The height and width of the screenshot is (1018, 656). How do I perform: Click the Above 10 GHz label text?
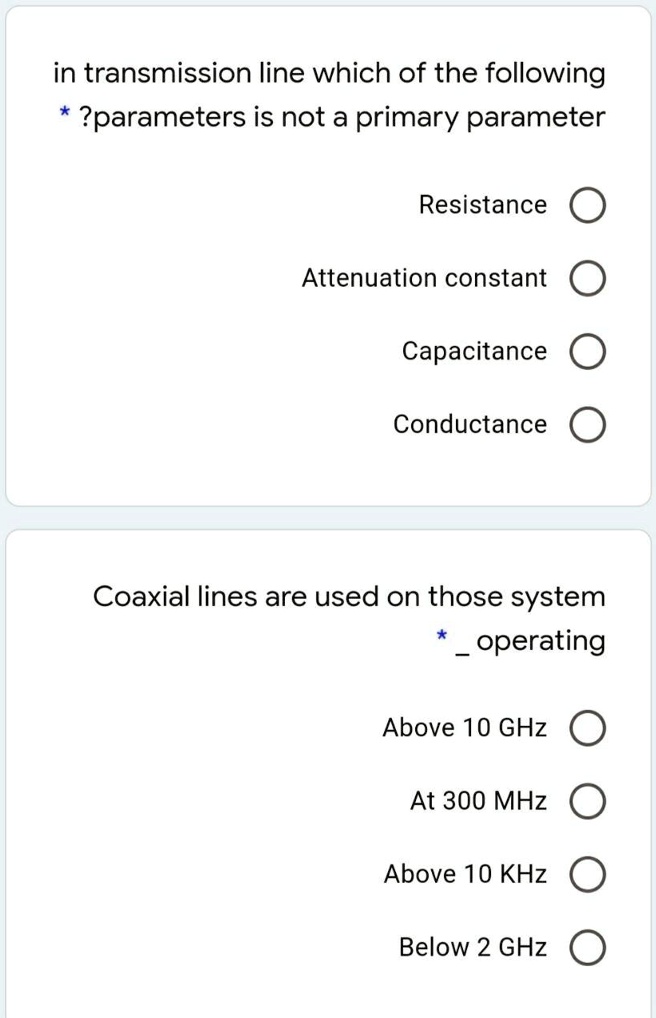click(464, 728)
